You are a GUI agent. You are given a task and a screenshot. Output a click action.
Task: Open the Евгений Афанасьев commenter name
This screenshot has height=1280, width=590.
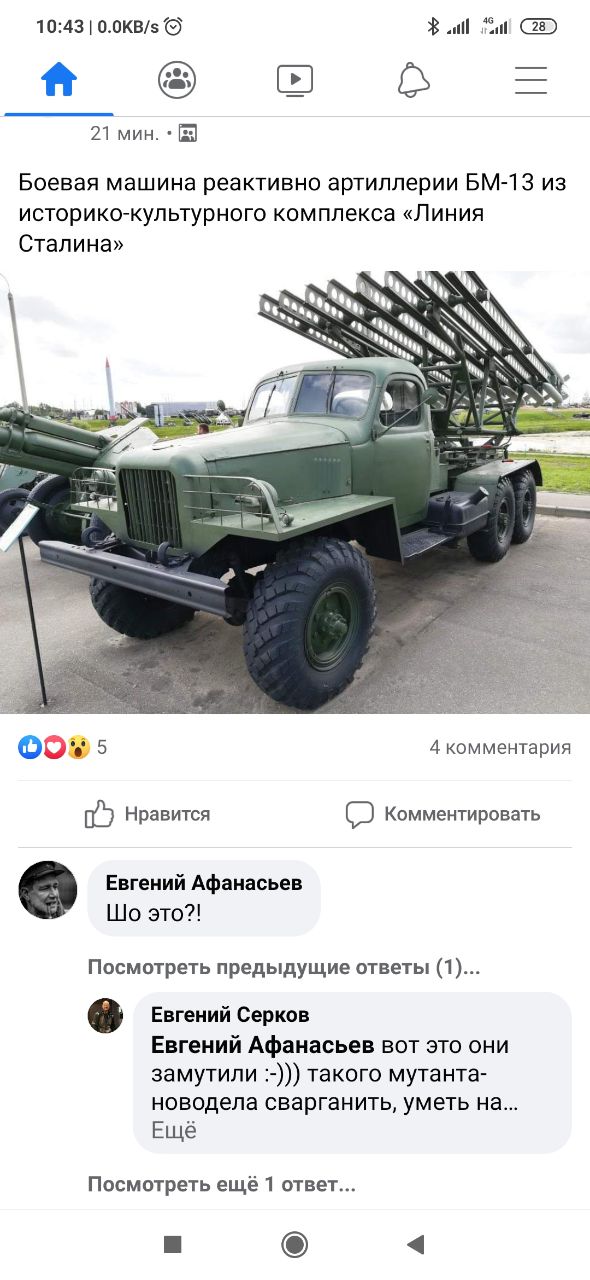pyautogui.click(x=204, y=883)
